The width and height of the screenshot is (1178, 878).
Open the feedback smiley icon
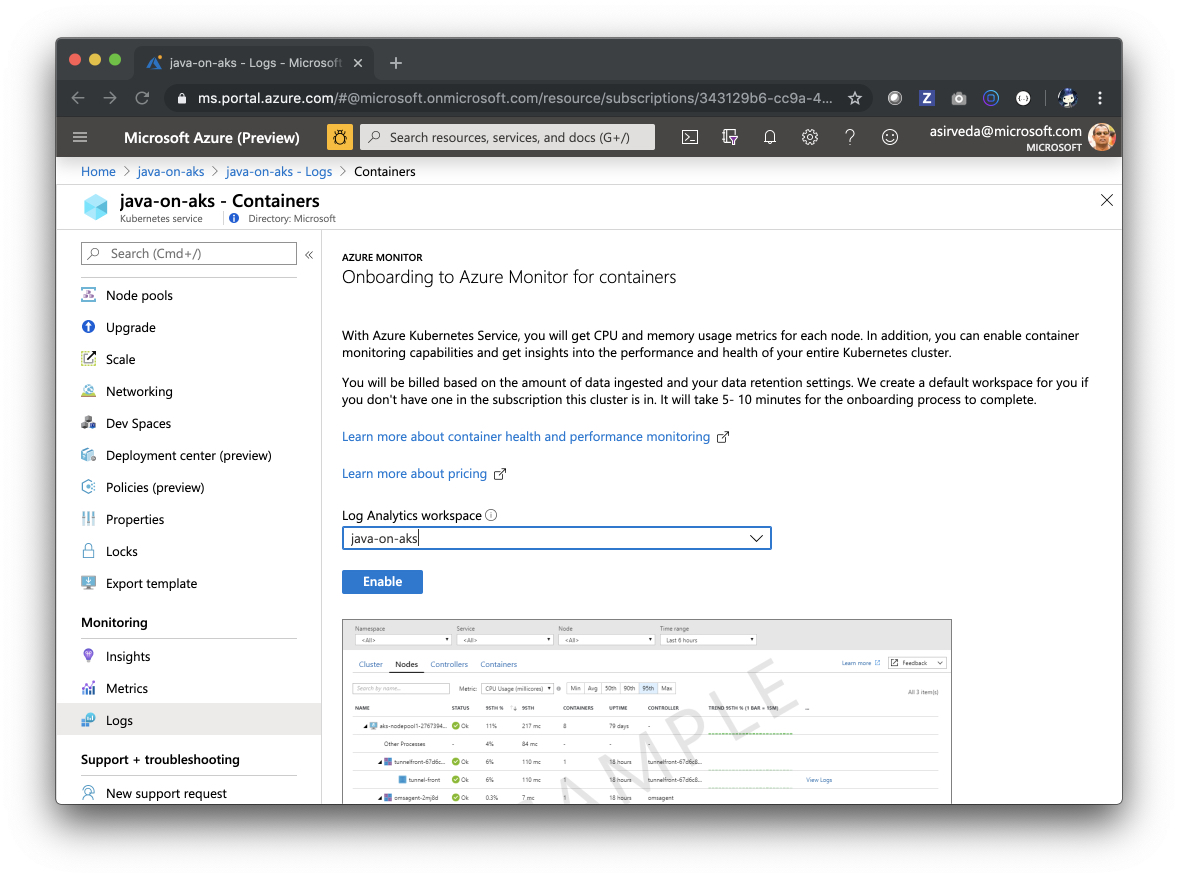[x=890, y=137]
